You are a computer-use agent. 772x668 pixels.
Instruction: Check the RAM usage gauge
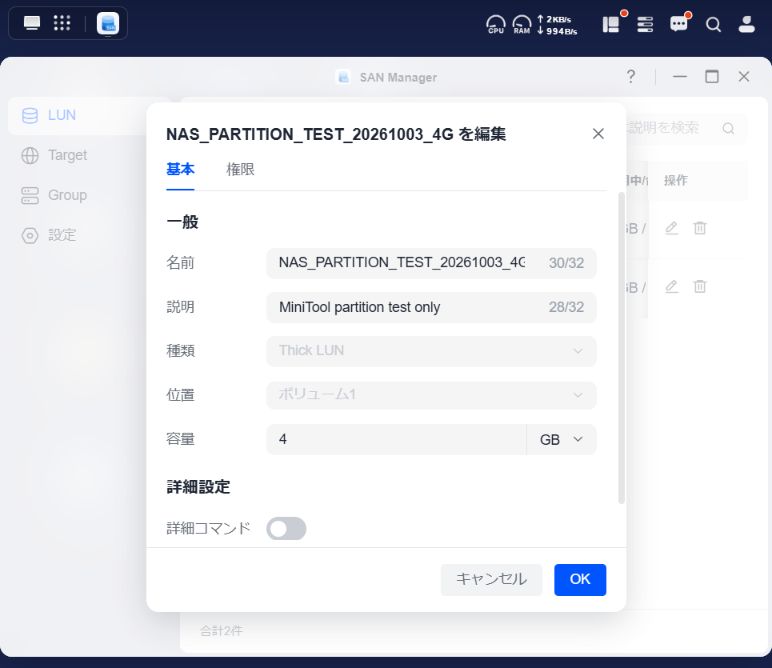point(521,24)
